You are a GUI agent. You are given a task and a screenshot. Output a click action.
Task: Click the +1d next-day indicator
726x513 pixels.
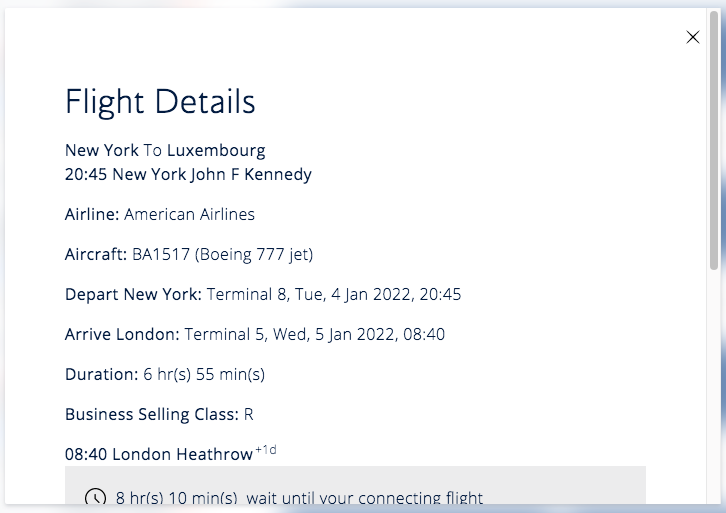point(266,450)
